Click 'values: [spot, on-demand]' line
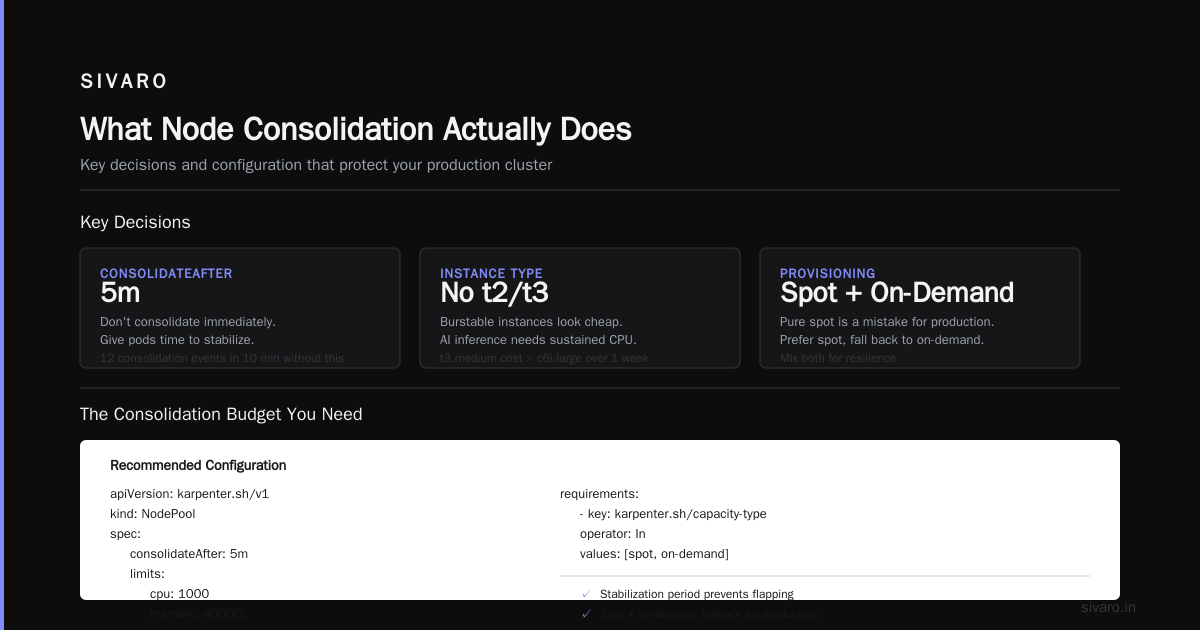This screenshot has width=1200, height=630. point(654,554)
